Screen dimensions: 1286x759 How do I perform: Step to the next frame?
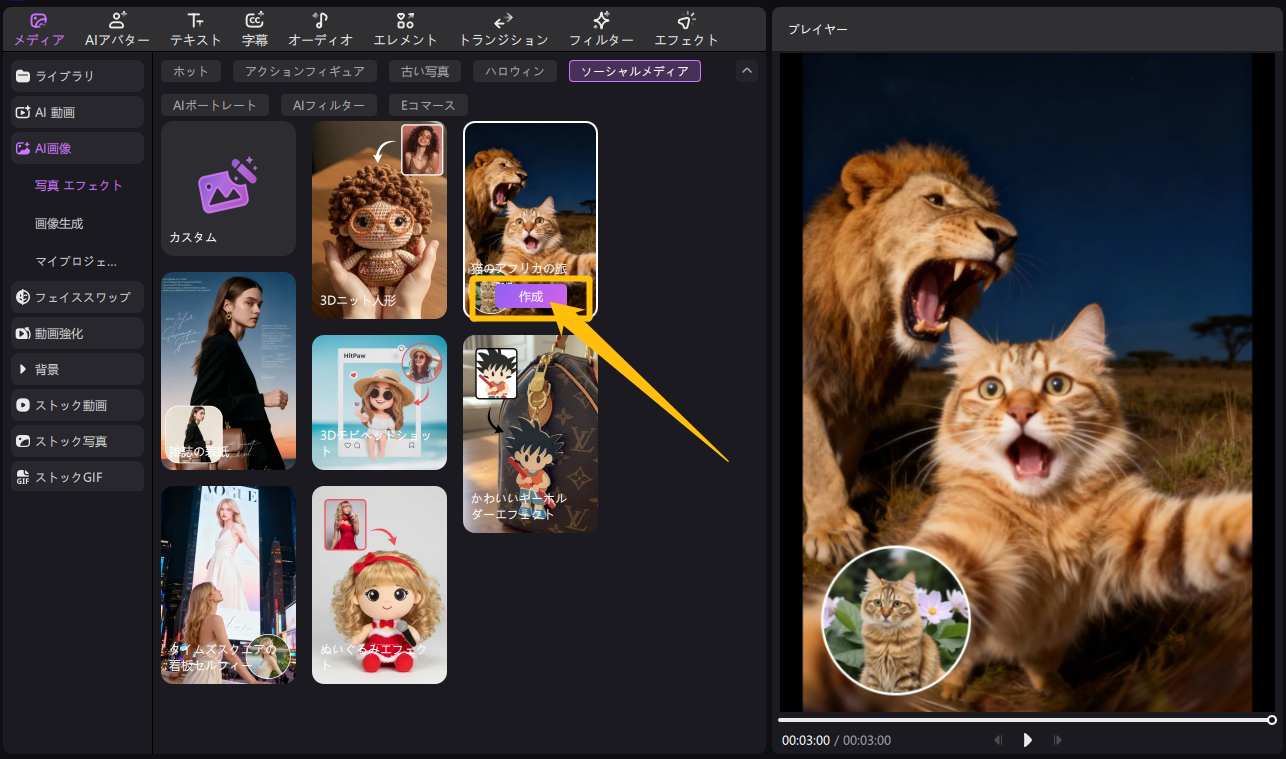(1058, 740)
